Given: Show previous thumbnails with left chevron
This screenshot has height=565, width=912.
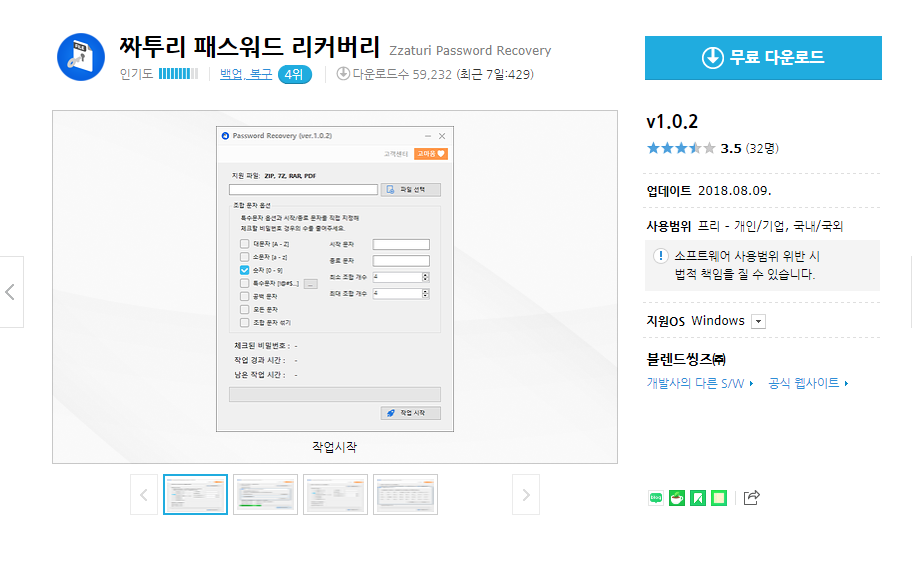Looking at the screenshot, I should coord(144,495).
